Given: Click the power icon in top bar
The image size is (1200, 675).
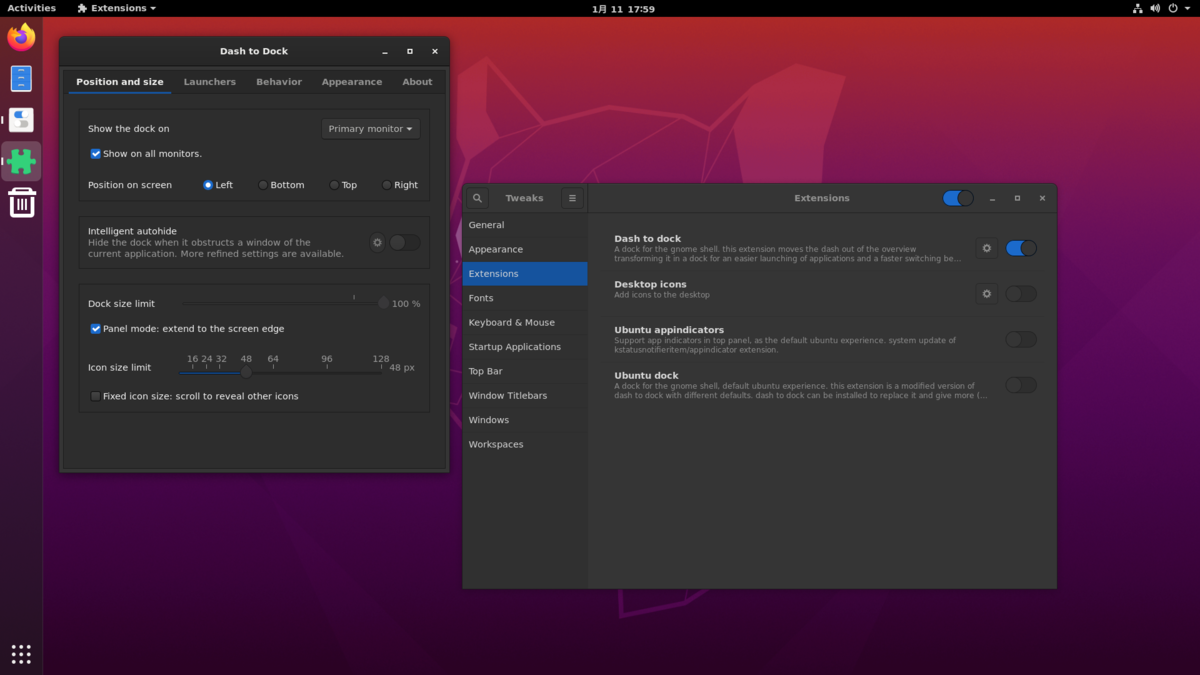Looking at the screenshot, I should (x=1173, y=8).
